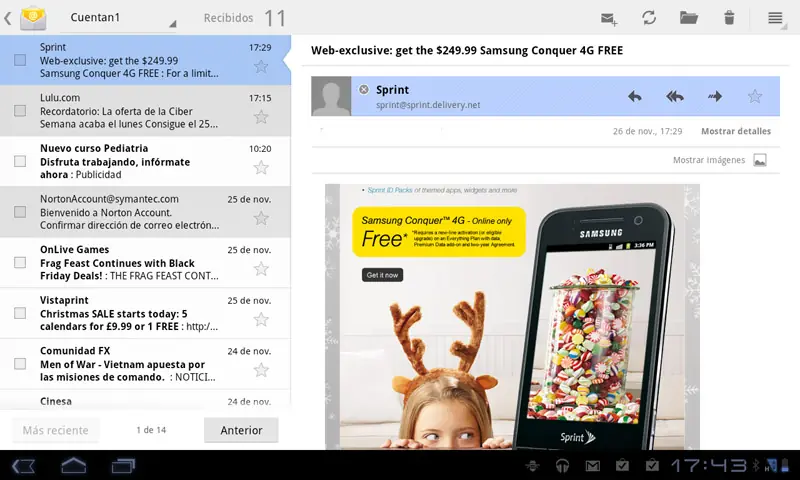Open Android recent apps button
Screen dimensions: 800x480
[x=123, y=466]
